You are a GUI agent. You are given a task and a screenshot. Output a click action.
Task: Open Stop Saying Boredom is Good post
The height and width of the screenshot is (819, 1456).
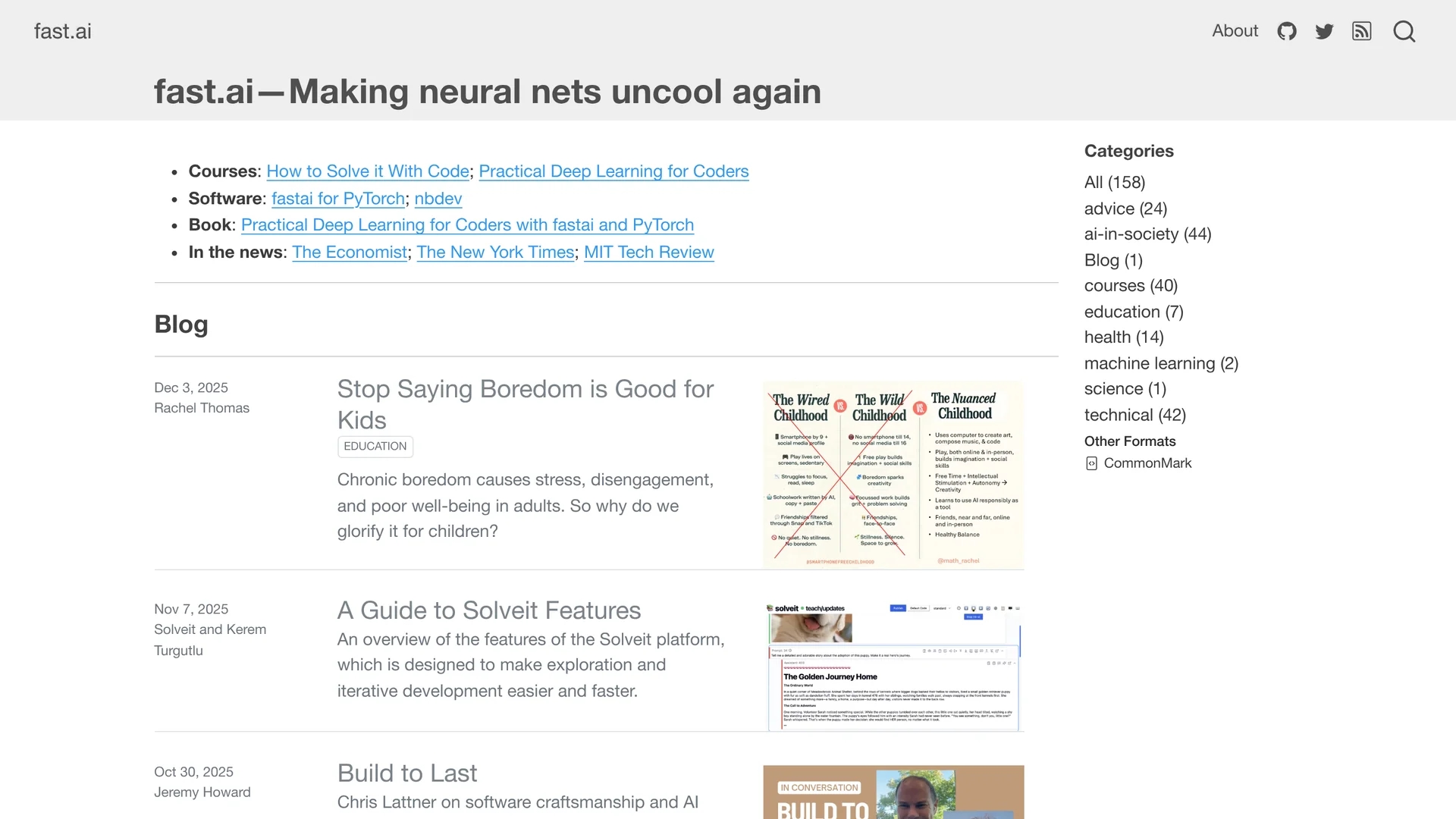tap(526, 404)
